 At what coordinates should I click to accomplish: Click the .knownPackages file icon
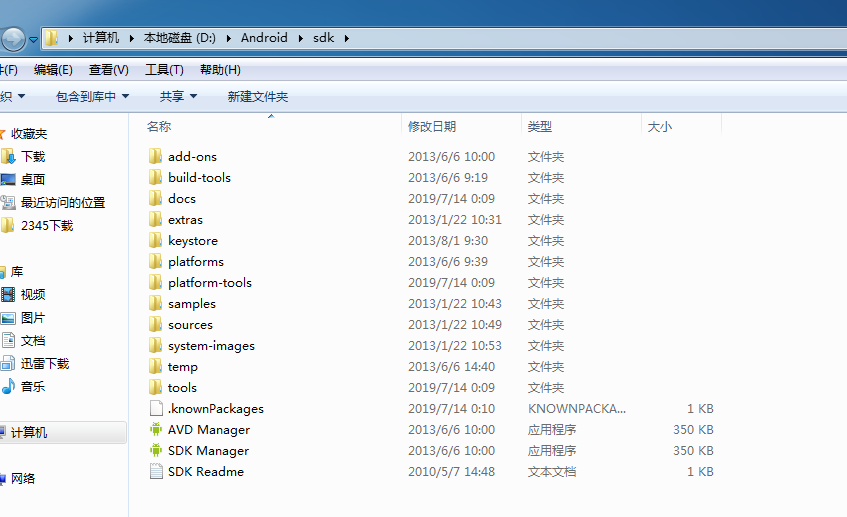(x=156, y=408)
